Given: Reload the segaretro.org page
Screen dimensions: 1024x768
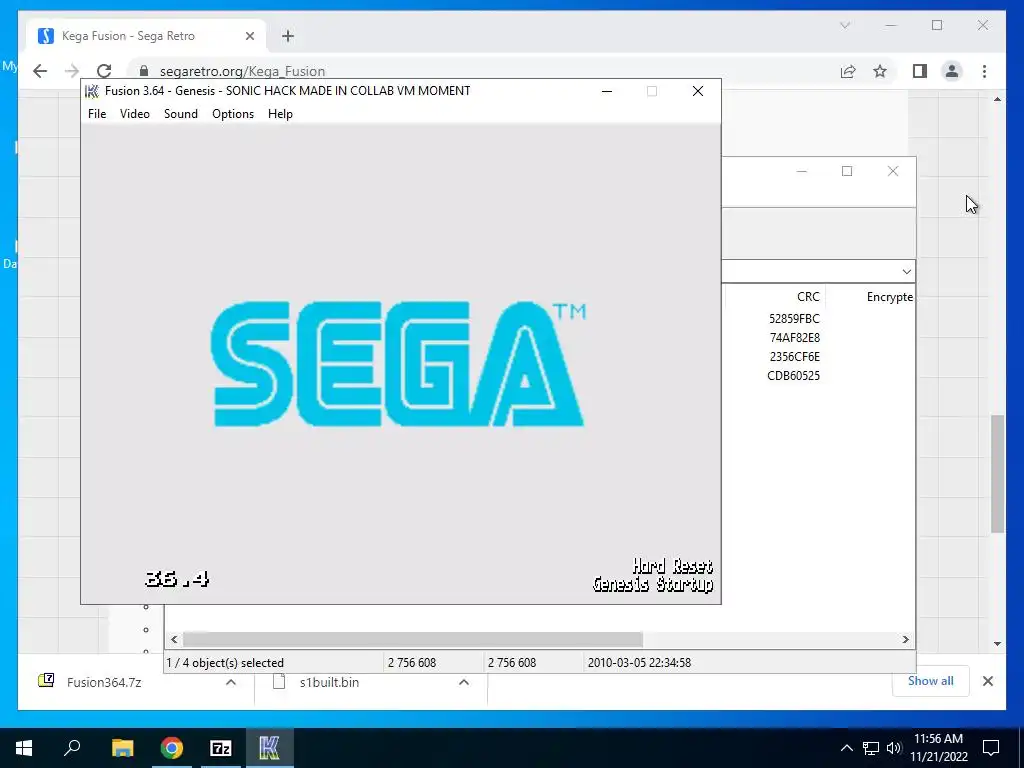Looking at the screenshot, I should click(104, 71).
